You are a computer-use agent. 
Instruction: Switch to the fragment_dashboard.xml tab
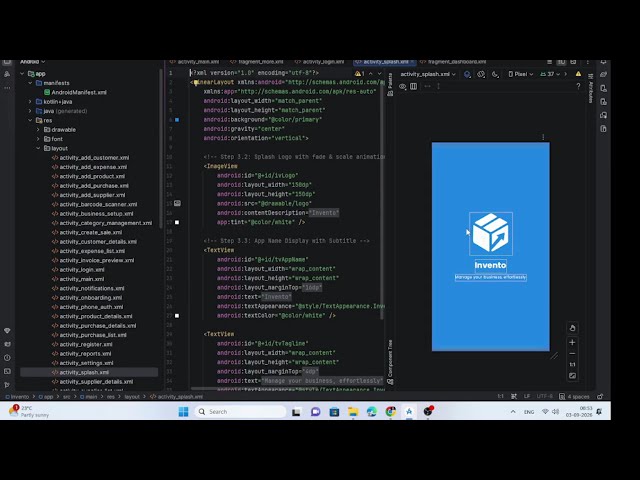coord(453,62)
